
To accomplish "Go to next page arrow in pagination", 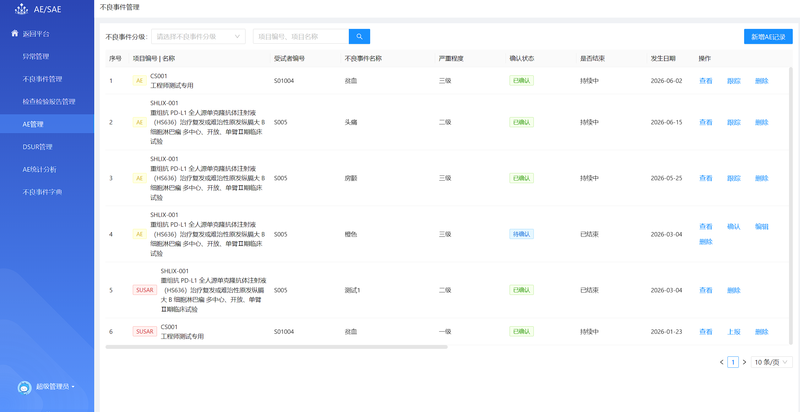I will (x=744, y=362).
